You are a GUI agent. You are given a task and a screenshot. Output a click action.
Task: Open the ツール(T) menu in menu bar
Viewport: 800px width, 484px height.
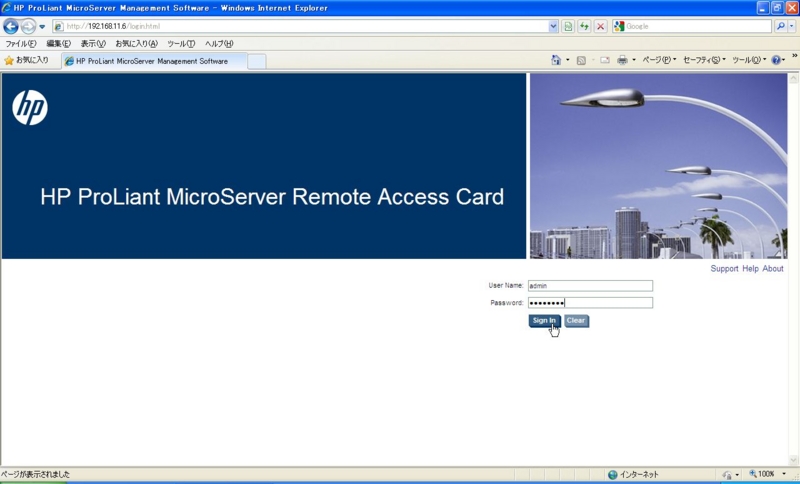(x=181, y=44)
